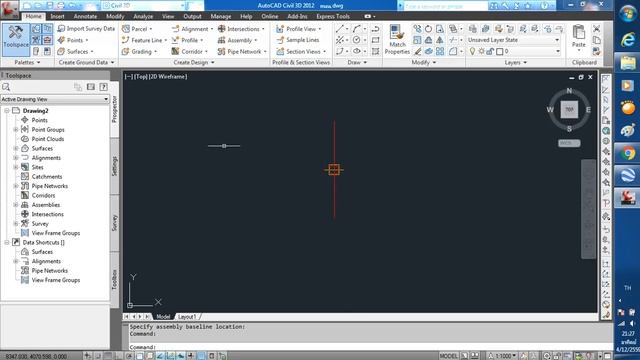Click the Intersections tool icon
The width and height of the screenshot is (640, 360).
pos(222,29)
